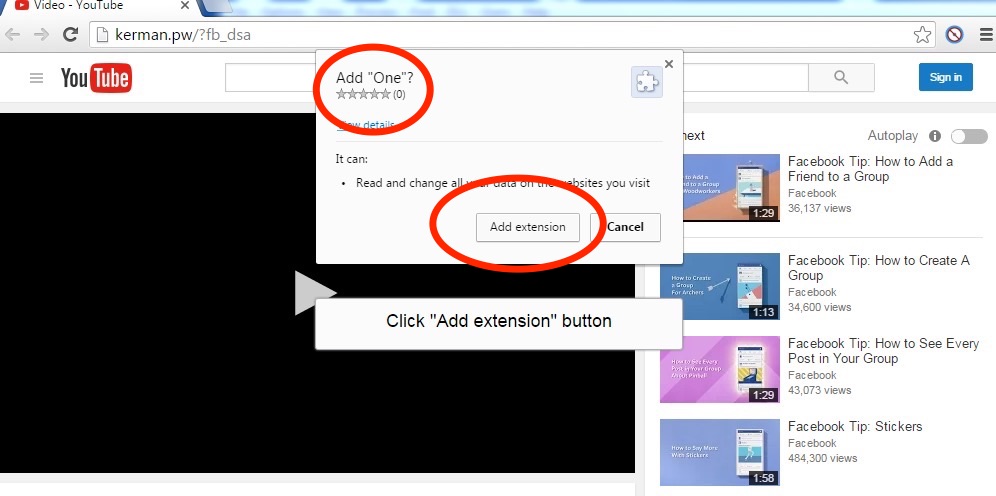996x496 pixels.
Task: Click the 'Click "Add extension" button' instruction box
Action: 499,324
